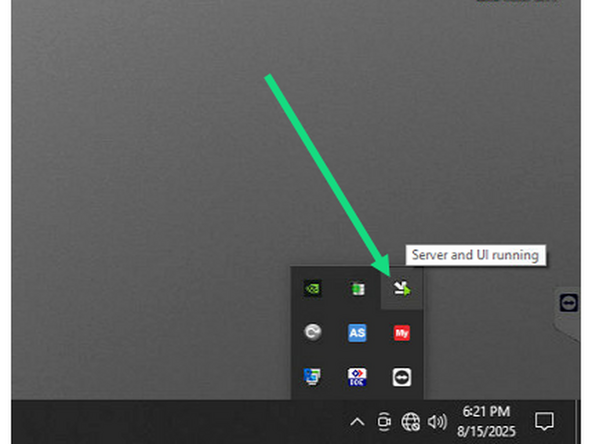Click the blue computer monitors tray icon
592x444 pixels.
[313, 377]
